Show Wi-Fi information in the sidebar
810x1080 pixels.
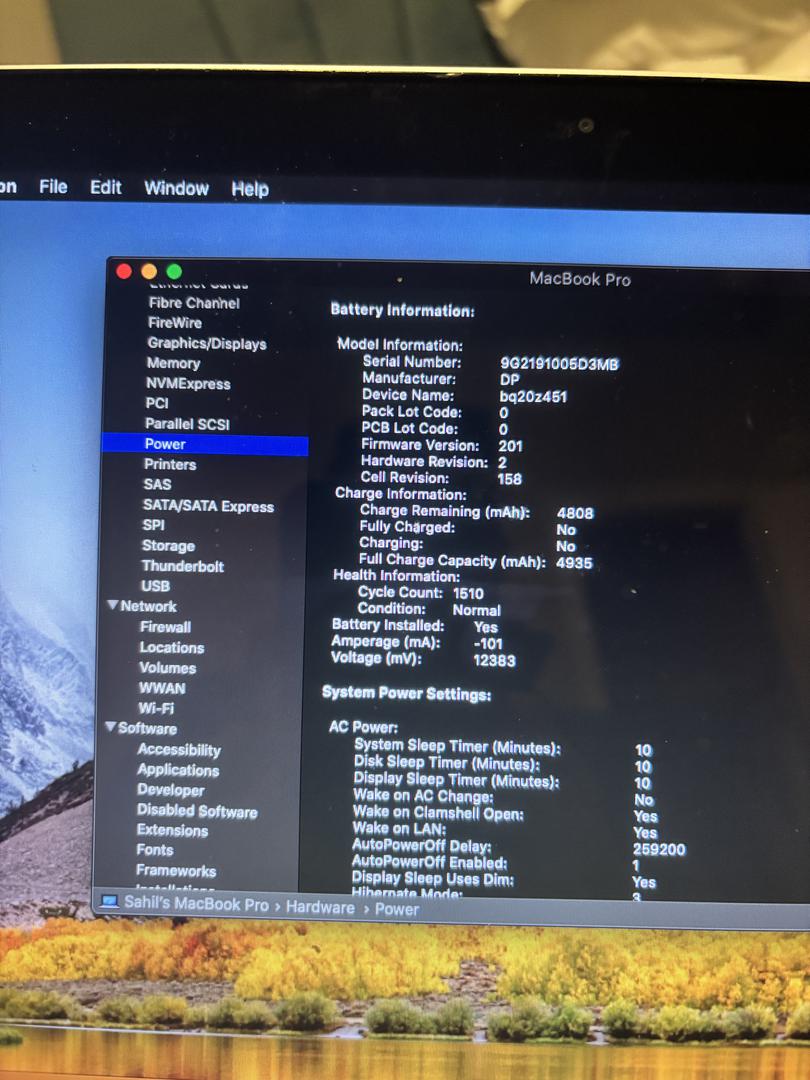point(156,707)
